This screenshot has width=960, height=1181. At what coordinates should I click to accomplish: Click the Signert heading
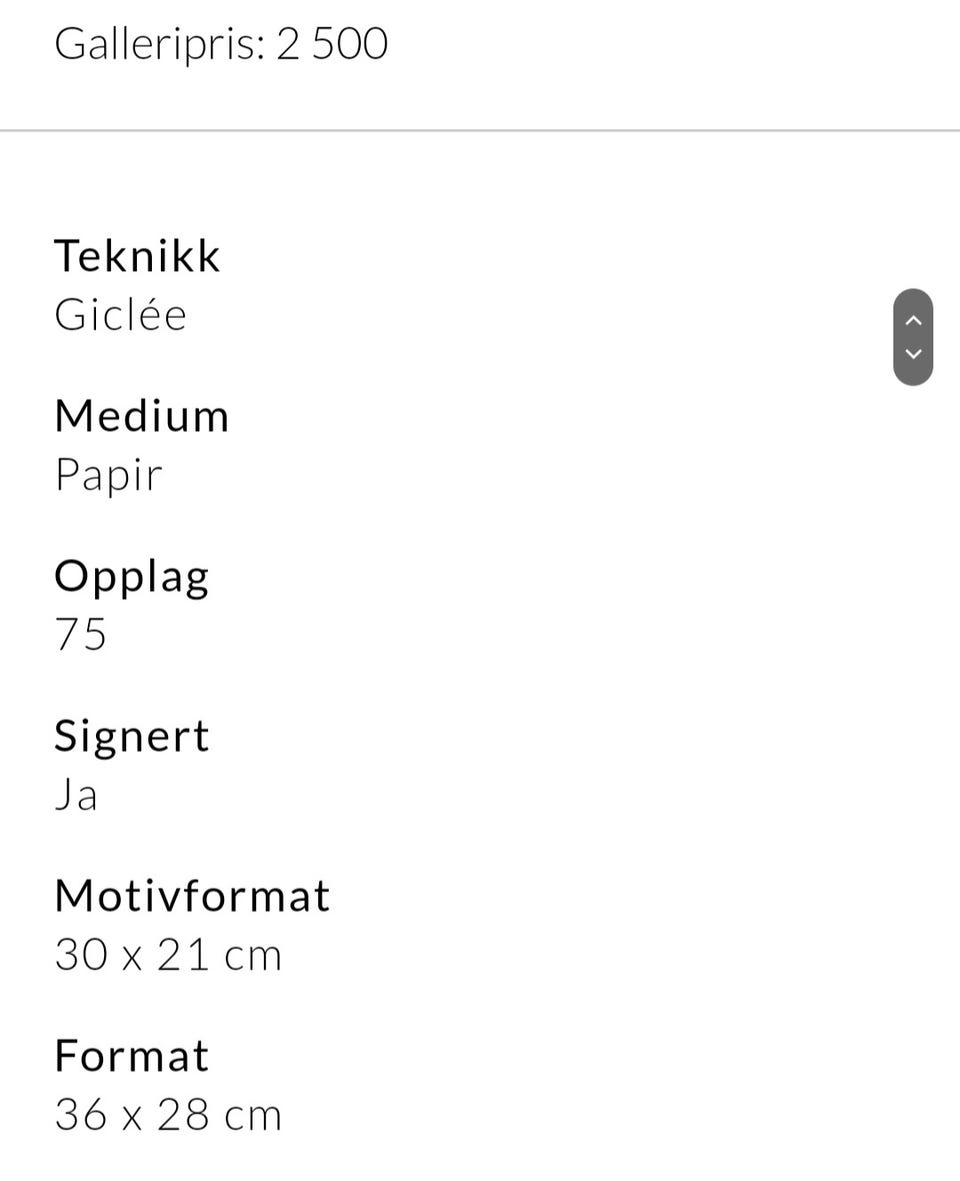131,737
